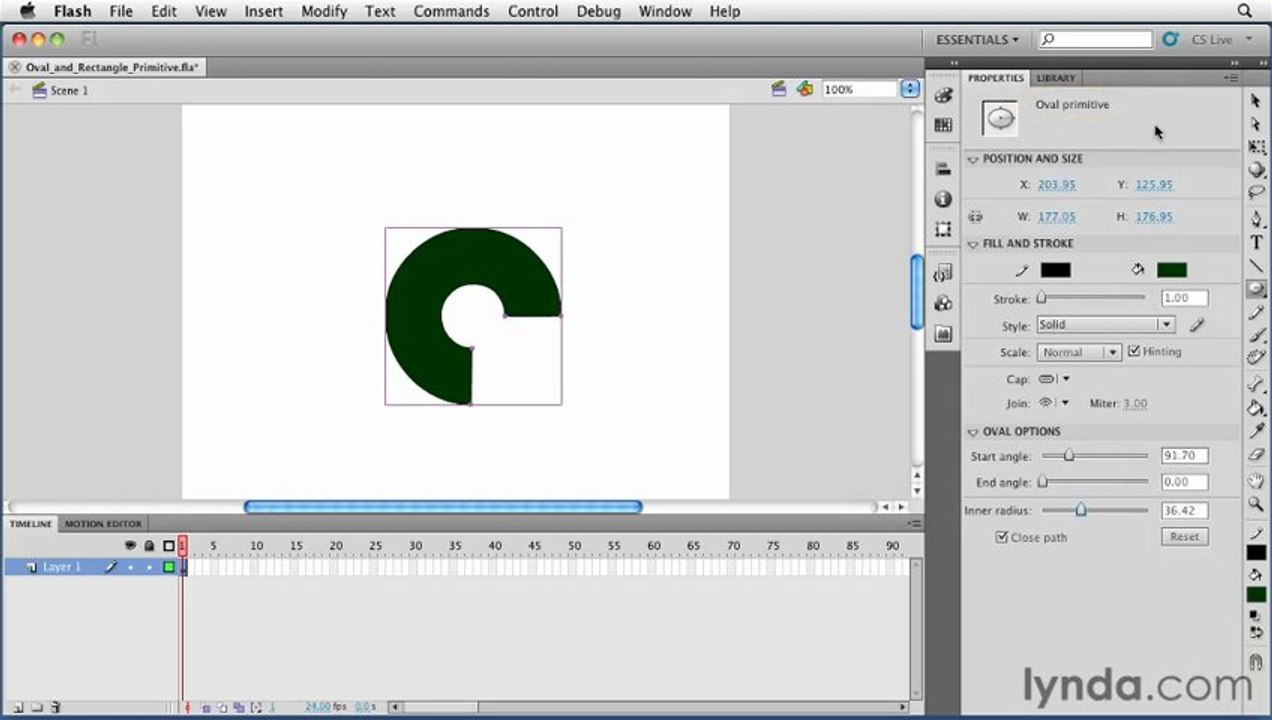The height and width of the screenshot is (720, 1272).
Task: Click the Reset button in Oval Options
Action: click(1184, 537)
